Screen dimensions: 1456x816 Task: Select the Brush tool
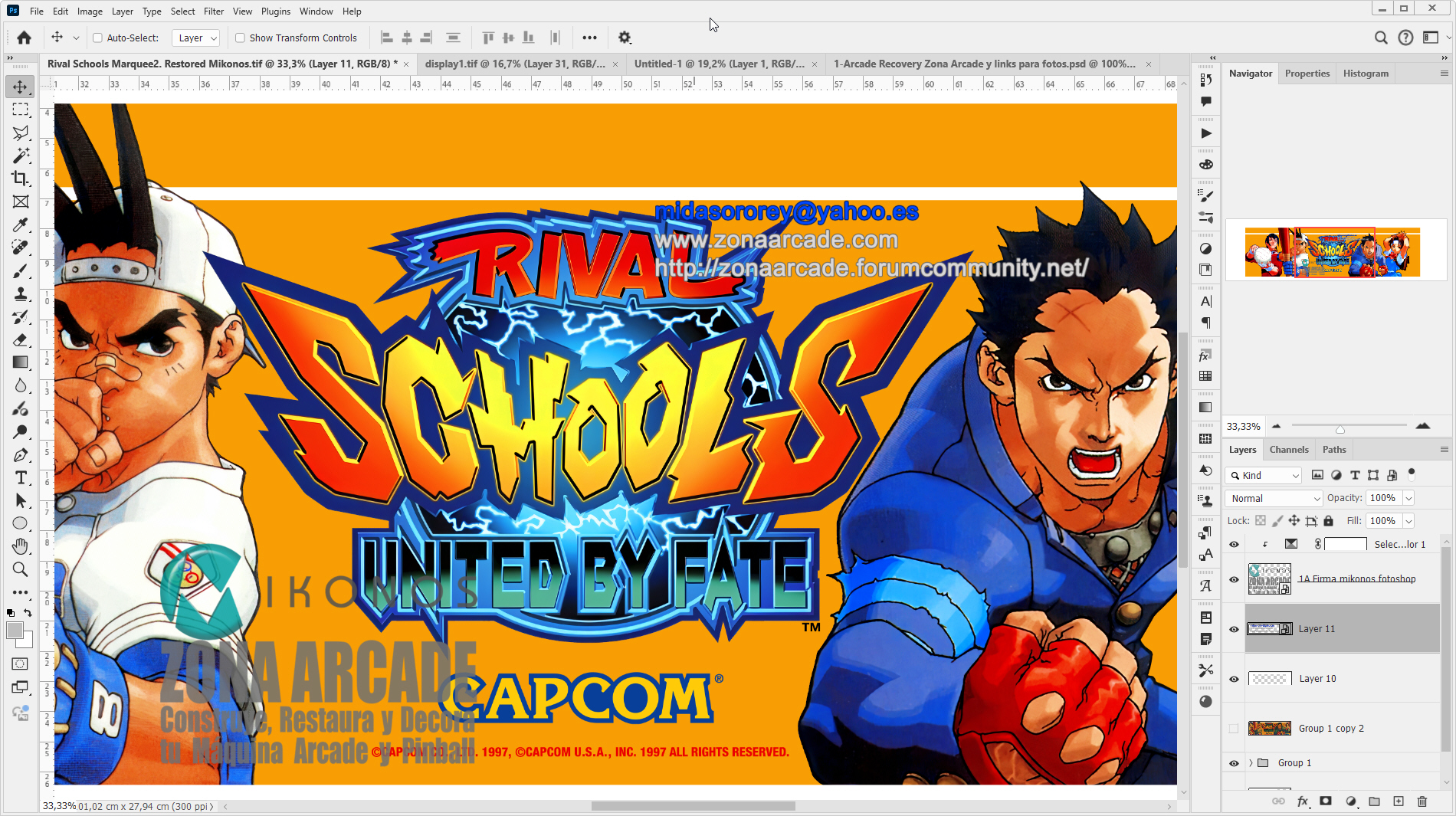(21, 270)
